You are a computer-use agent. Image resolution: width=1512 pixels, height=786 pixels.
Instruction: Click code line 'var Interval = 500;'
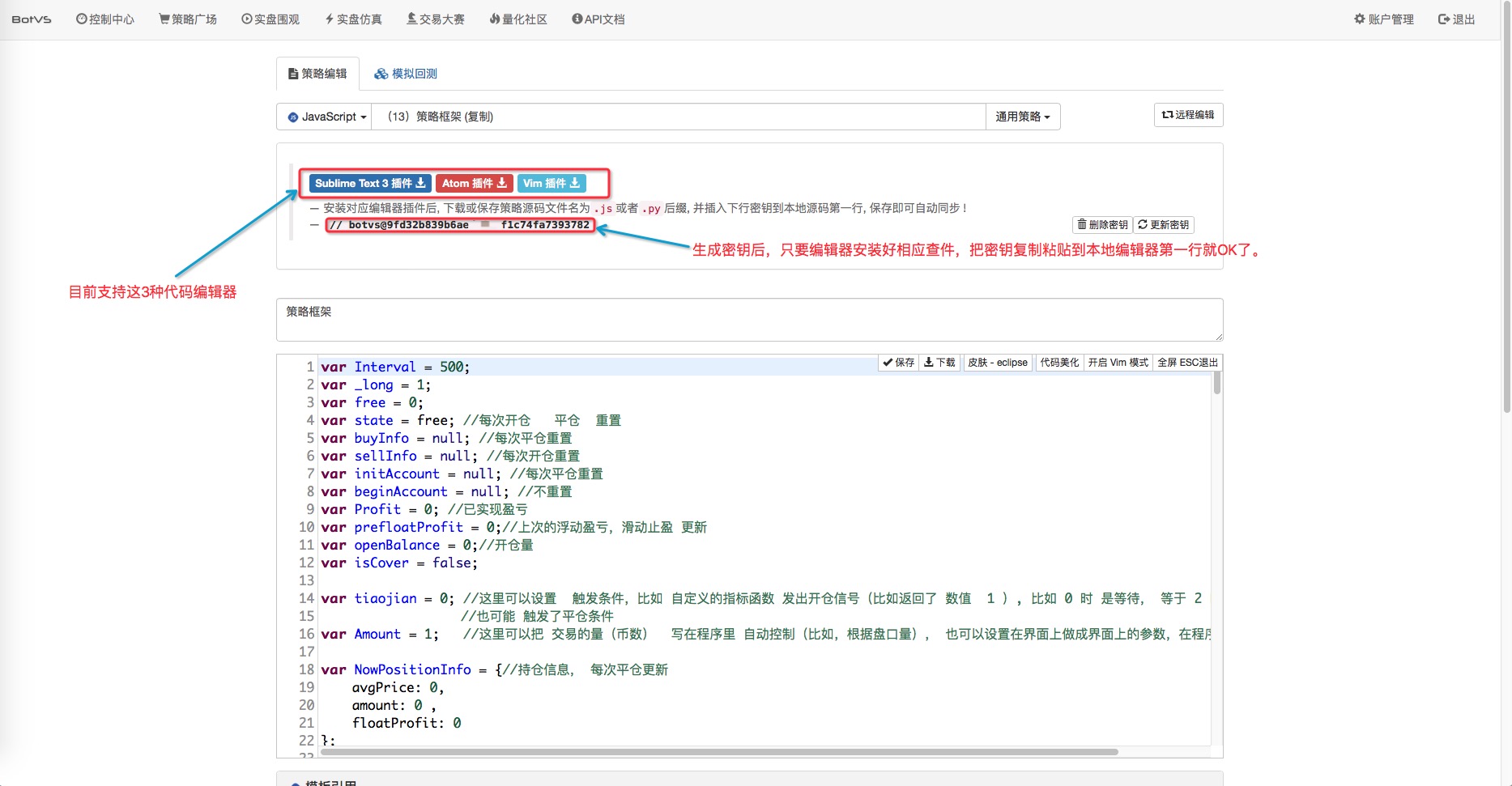(x=395, y=367)
